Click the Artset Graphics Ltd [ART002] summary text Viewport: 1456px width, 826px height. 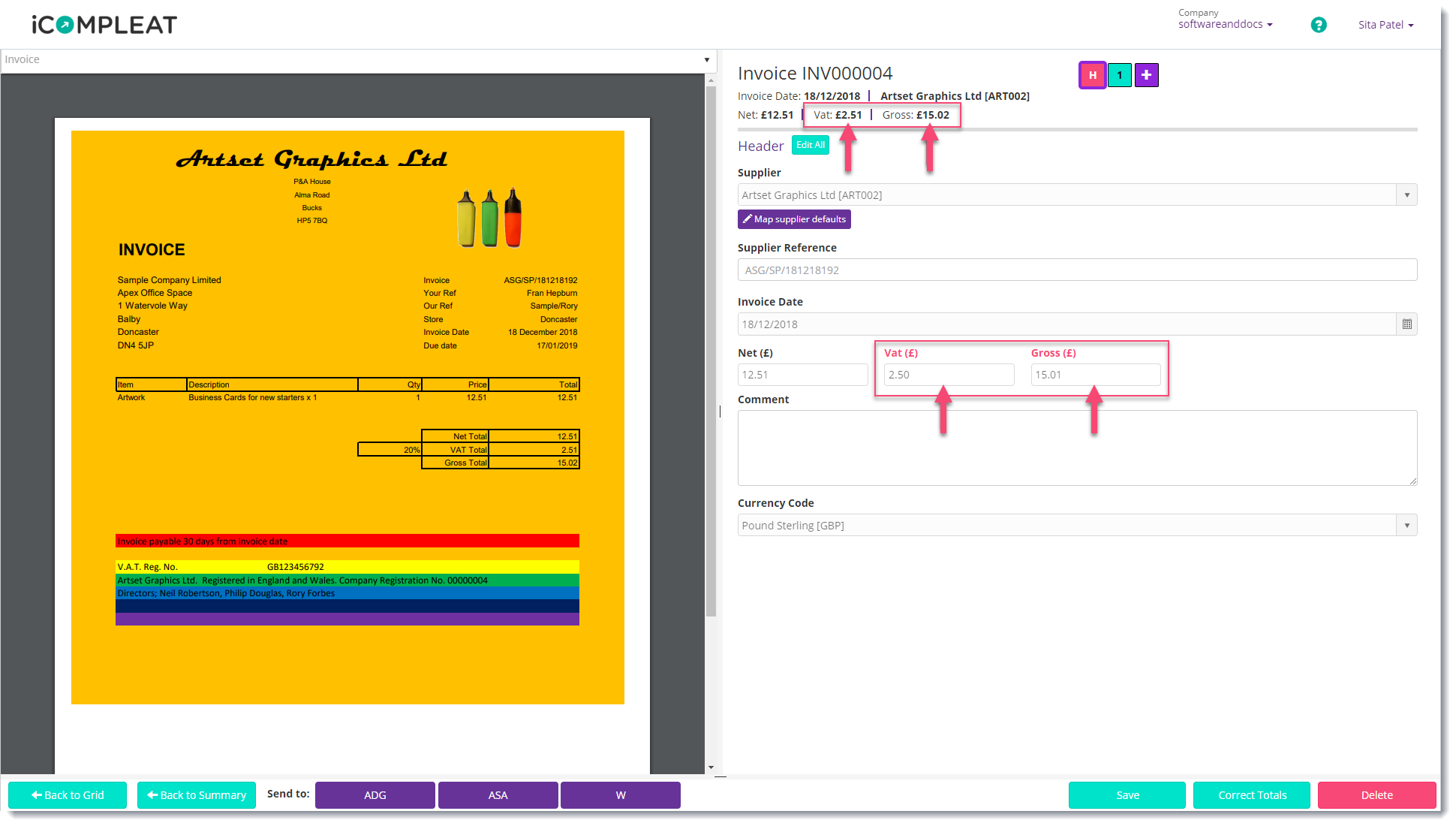tap(955, 96)
